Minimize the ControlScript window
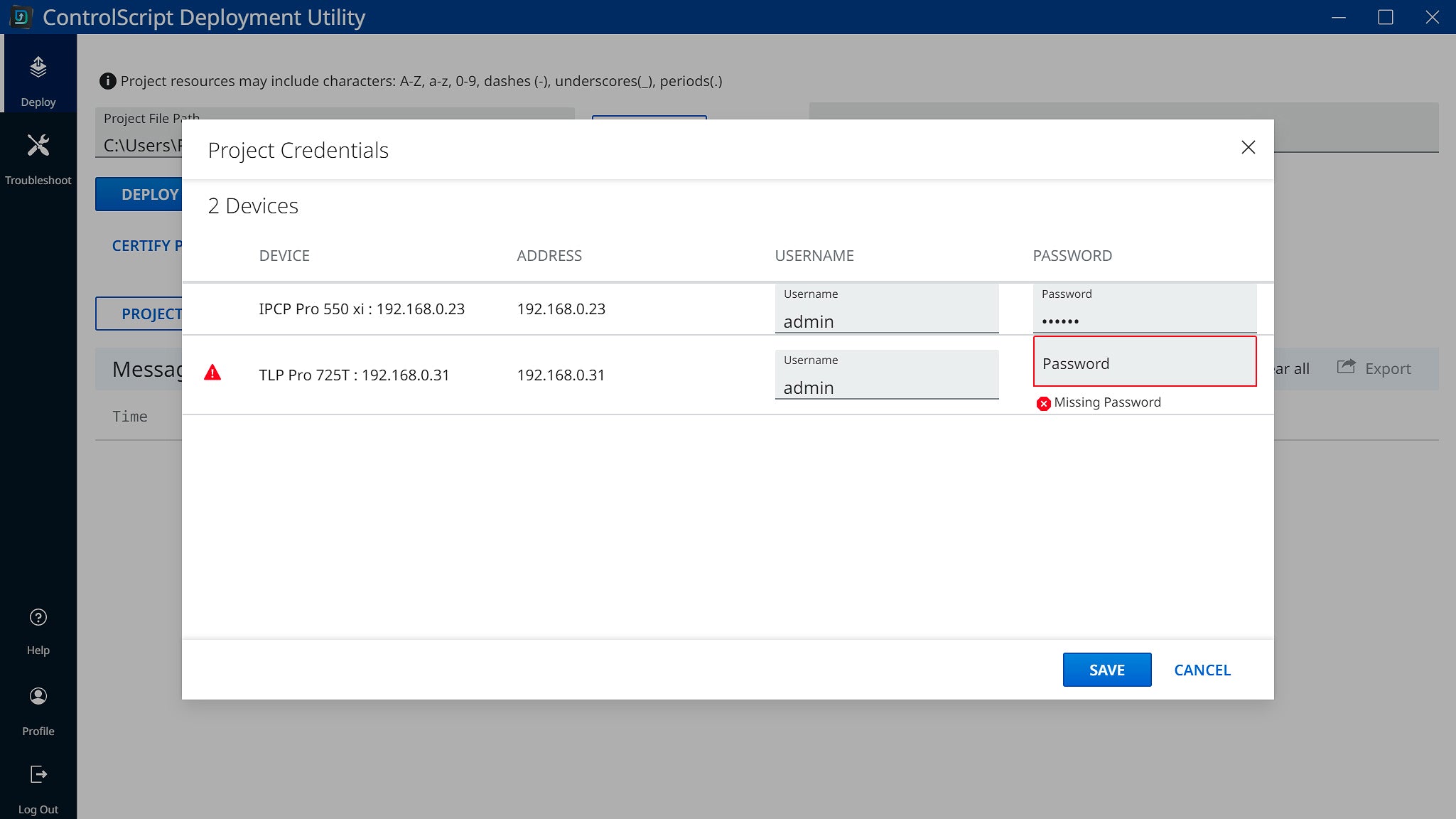 tap(1339, 17)
